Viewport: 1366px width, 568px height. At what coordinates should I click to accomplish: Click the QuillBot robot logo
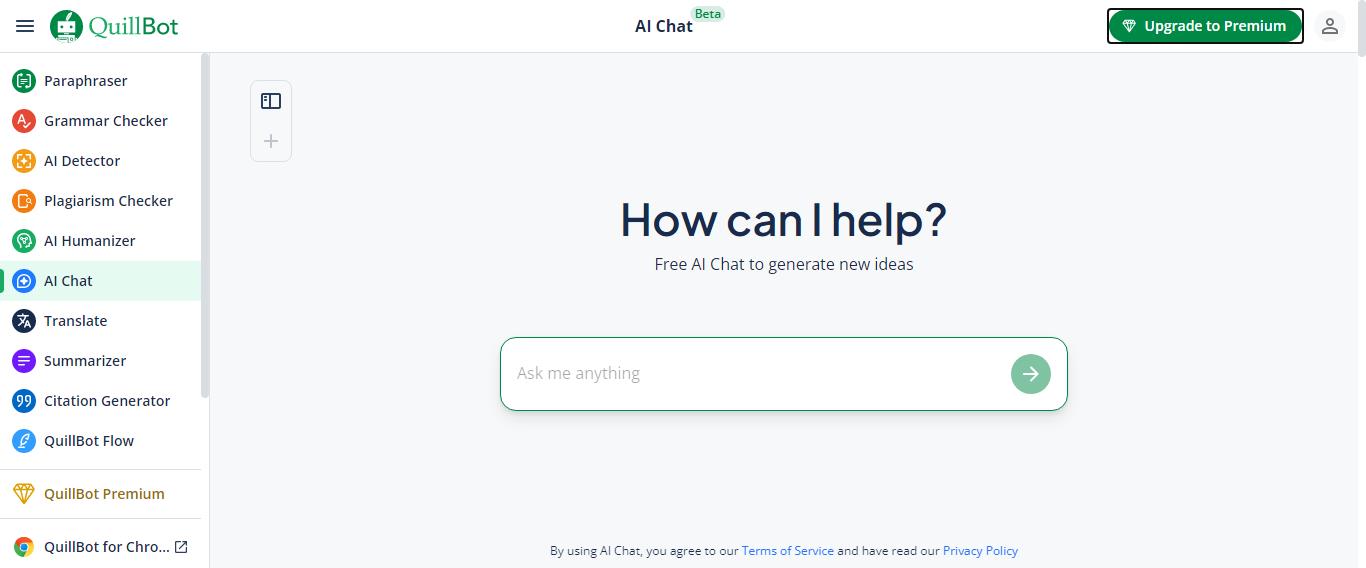click(x=67, y=26)
